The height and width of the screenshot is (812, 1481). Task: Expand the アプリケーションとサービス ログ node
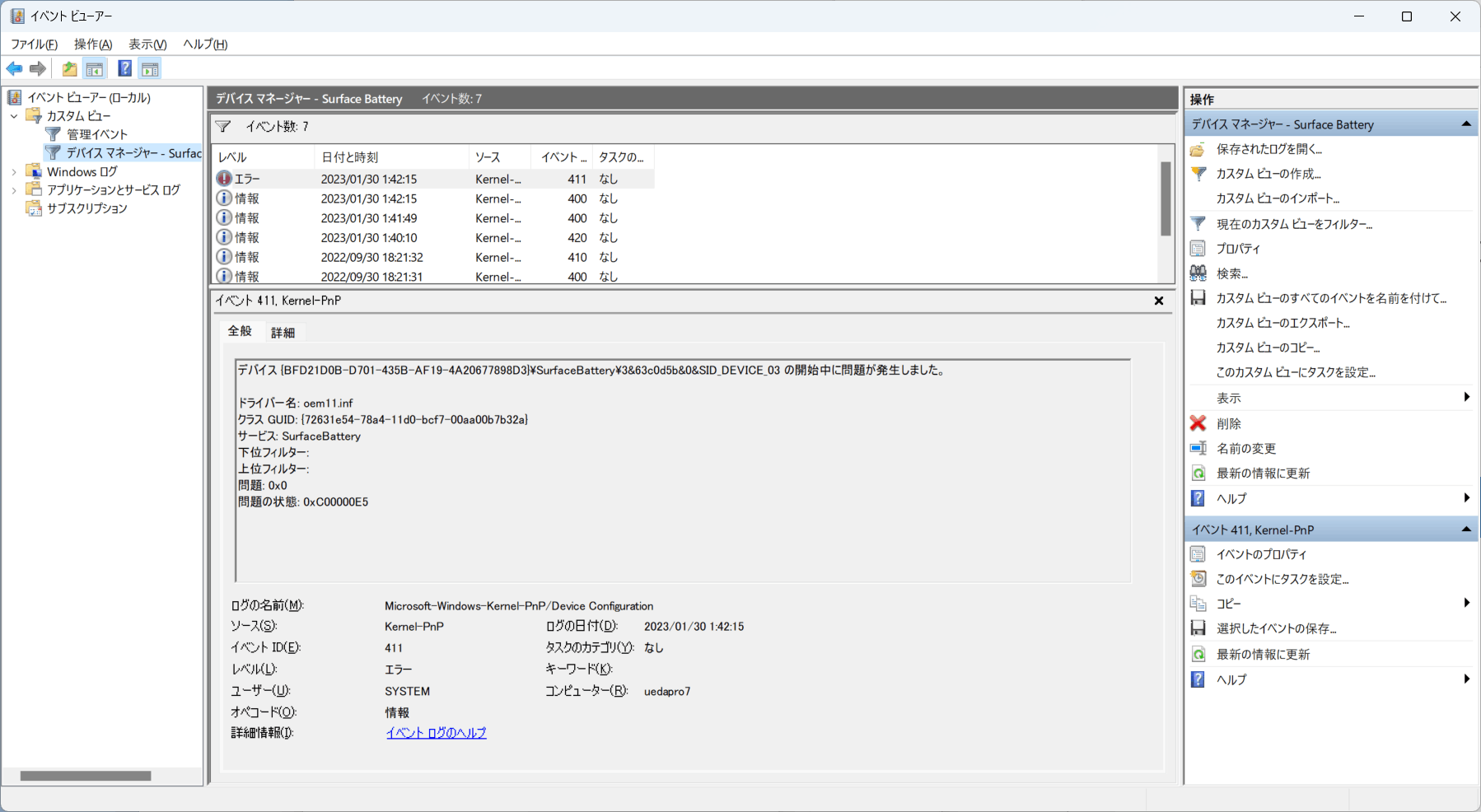tap(14, 190)
